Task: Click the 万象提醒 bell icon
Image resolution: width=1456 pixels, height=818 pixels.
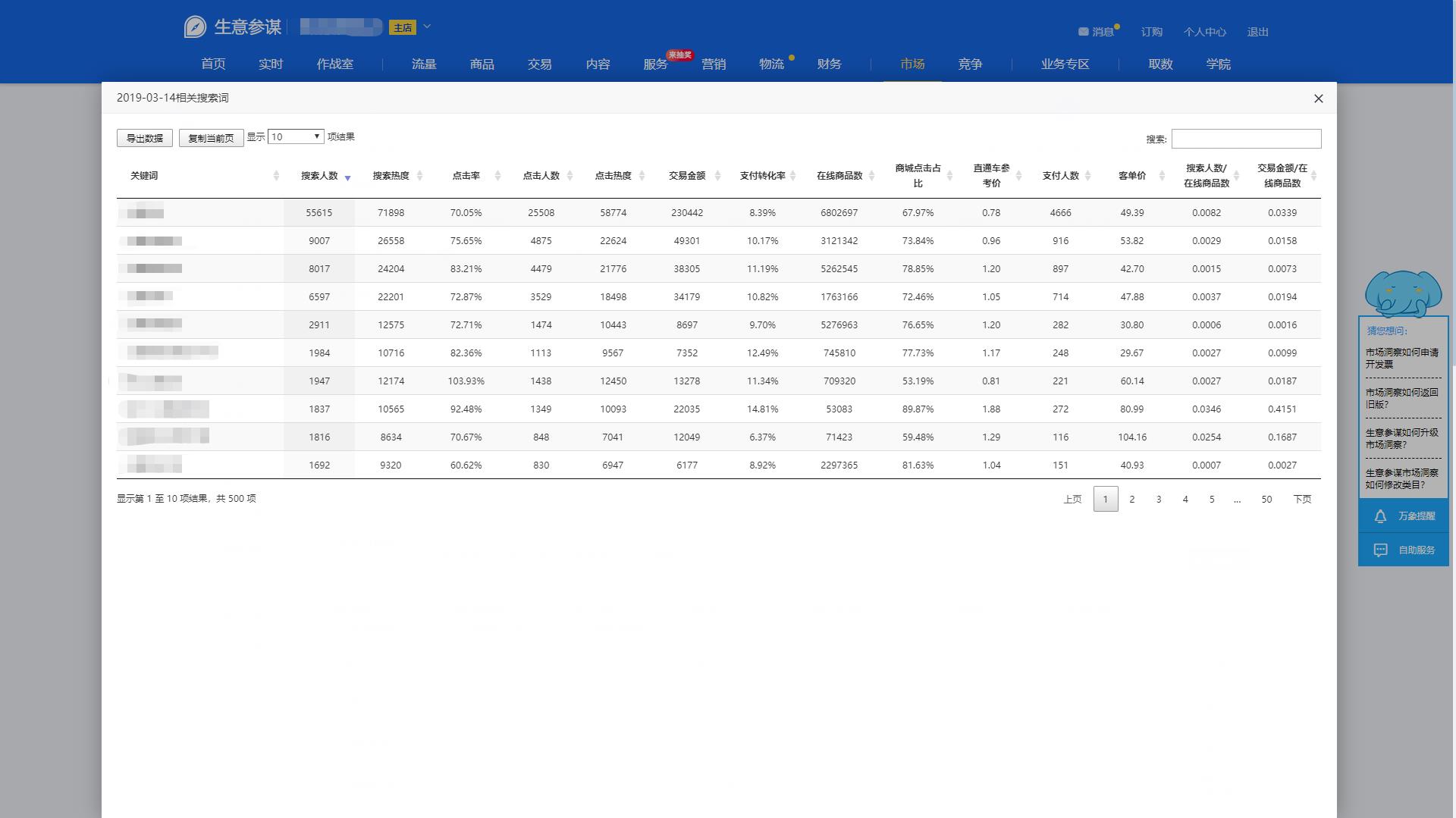Action: (x=1380, y=516)
